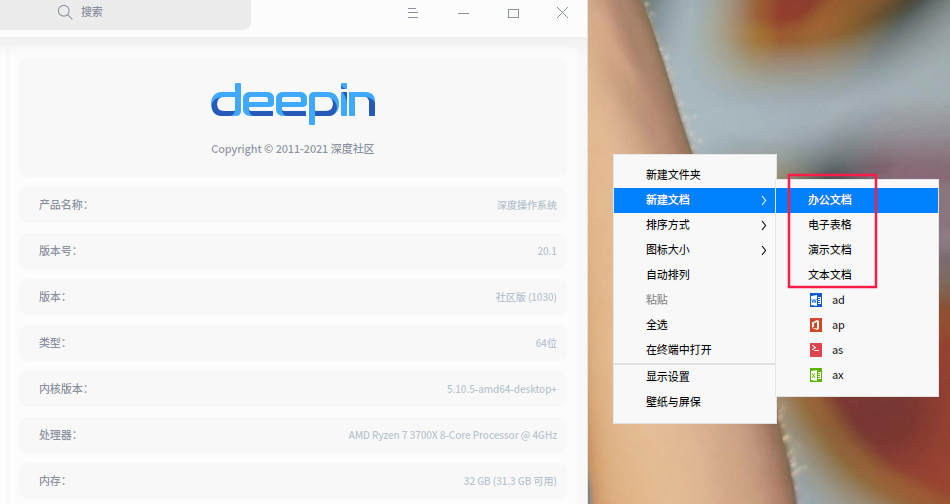
Task: Expand the 排序方式 submenu arrow
Action: [x=763, y=225]
